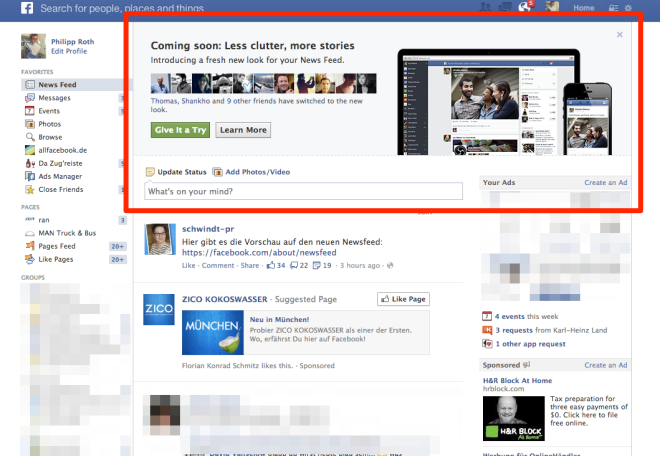
Task: Open Close Friends list with star icon
Action: point(61,189)
